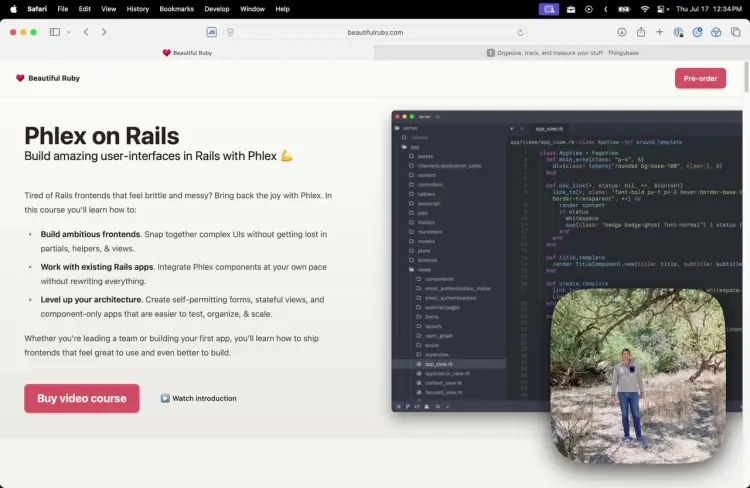
Task: Open the Bookmarks menu
Action: [x=176, y=9]
